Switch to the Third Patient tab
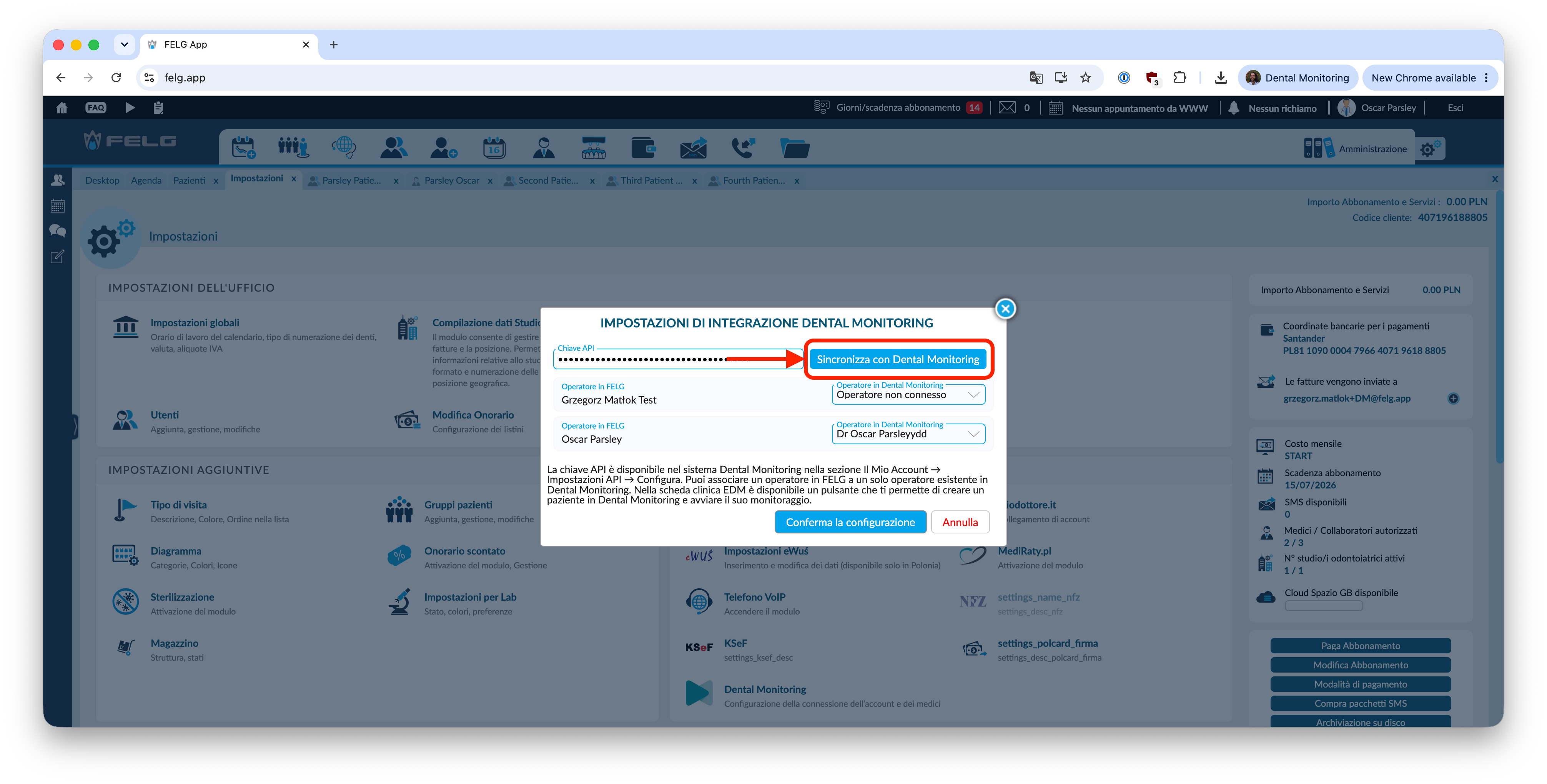The width and height of the screenshot is (1547, 784). [651, 180]
